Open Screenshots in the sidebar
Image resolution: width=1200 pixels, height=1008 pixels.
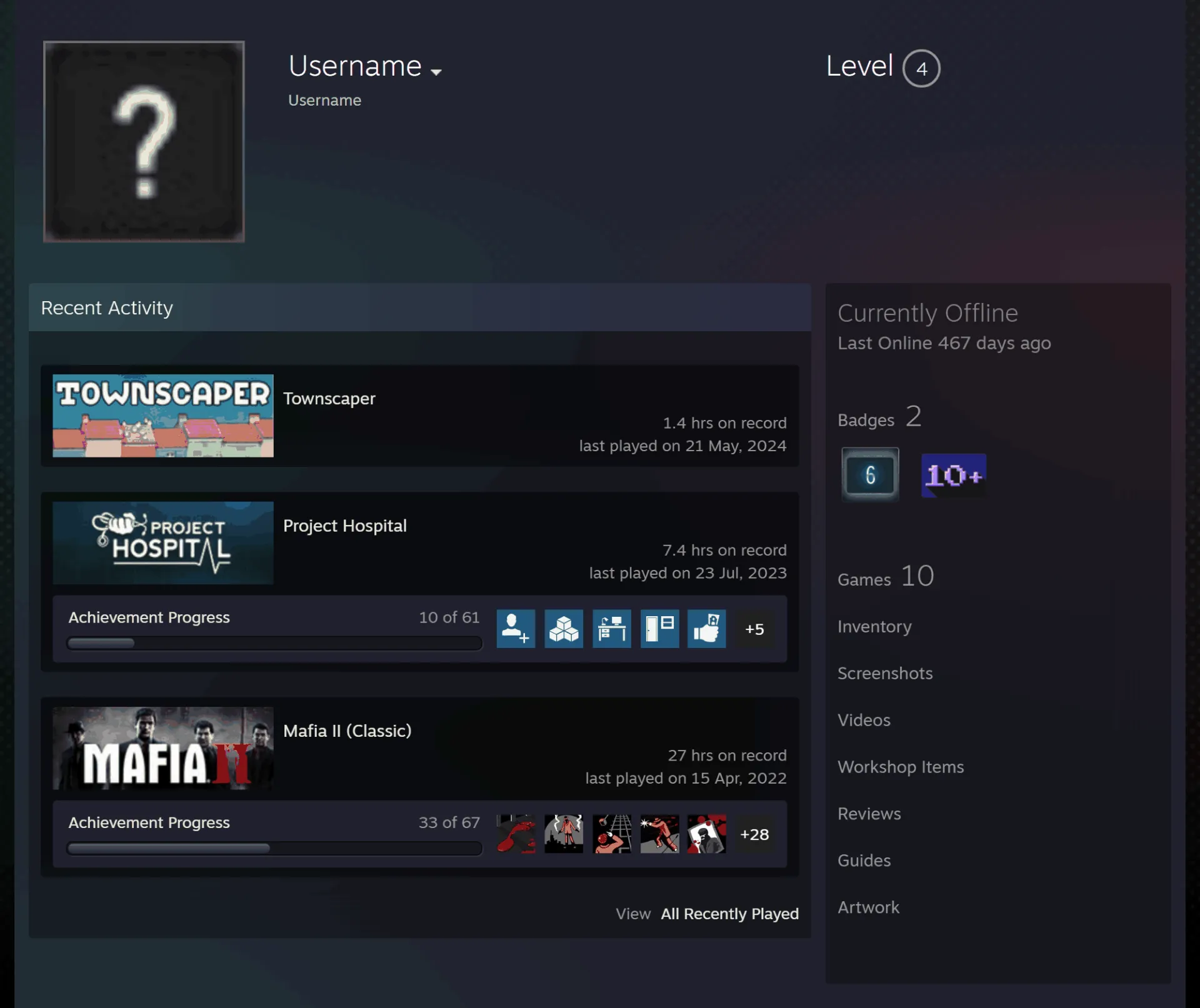pos(885,674)
